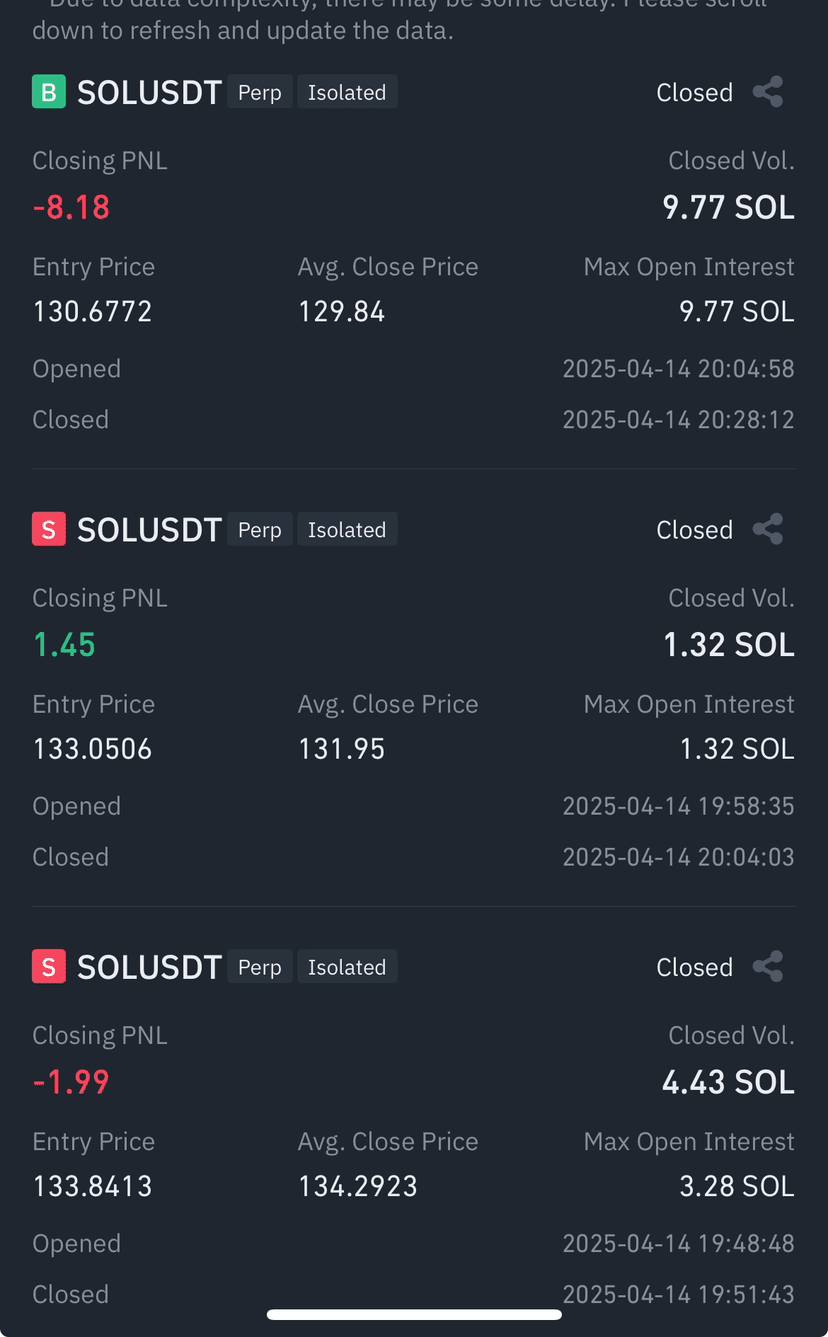Tap the Isolated tag on the first trade
Image resolution: width=828 pixels, height=1337 pixels.
pyautogui.click(x=347, y=92)
